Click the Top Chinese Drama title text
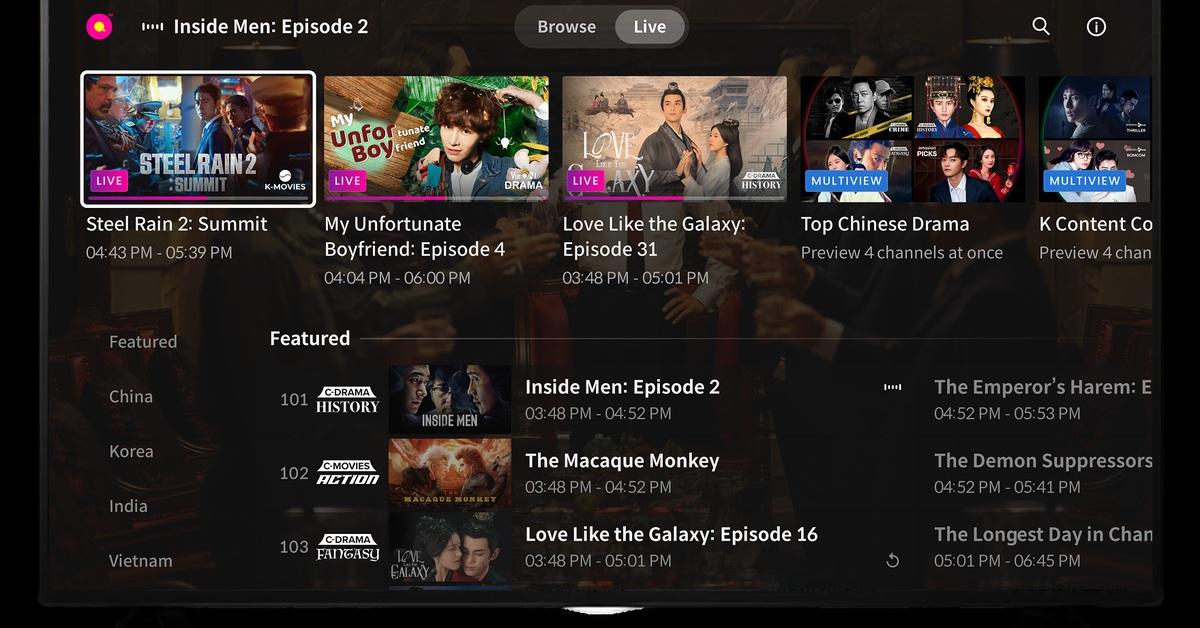1200x628 pixels. click(885, 224)
